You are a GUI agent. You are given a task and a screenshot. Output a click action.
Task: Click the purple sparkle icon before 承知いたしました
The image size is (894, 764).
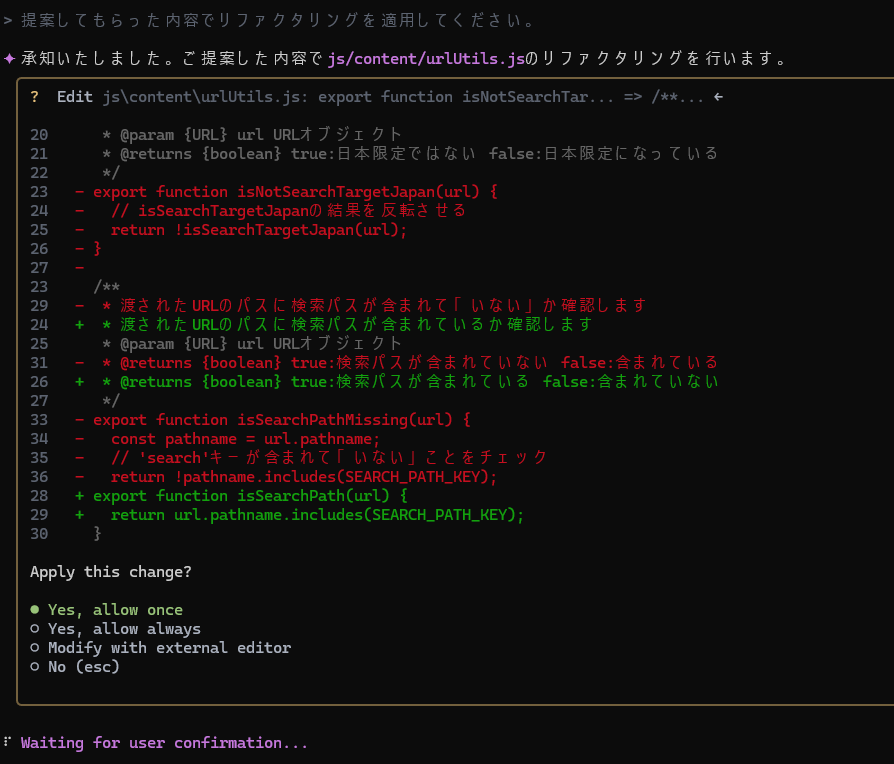point(9,58)
